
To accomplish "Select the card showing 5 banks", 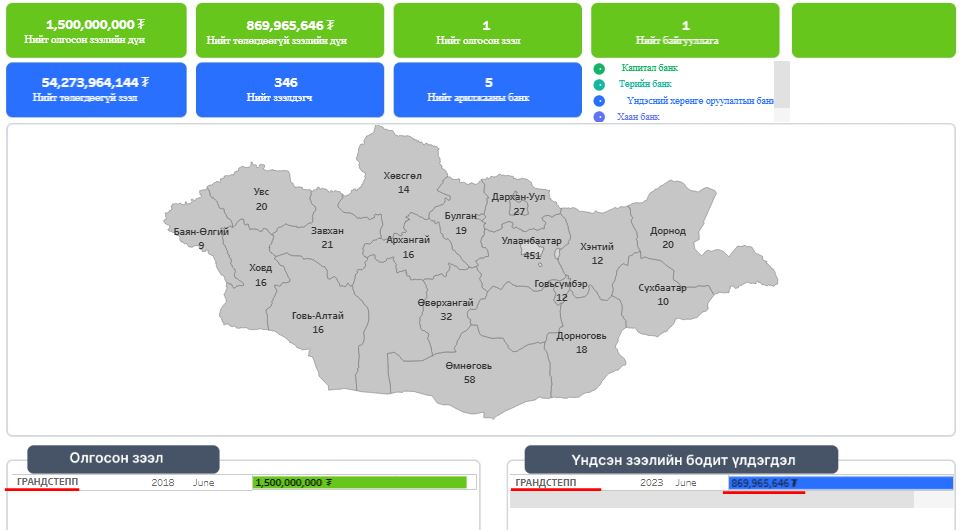I will coord(488,89).
